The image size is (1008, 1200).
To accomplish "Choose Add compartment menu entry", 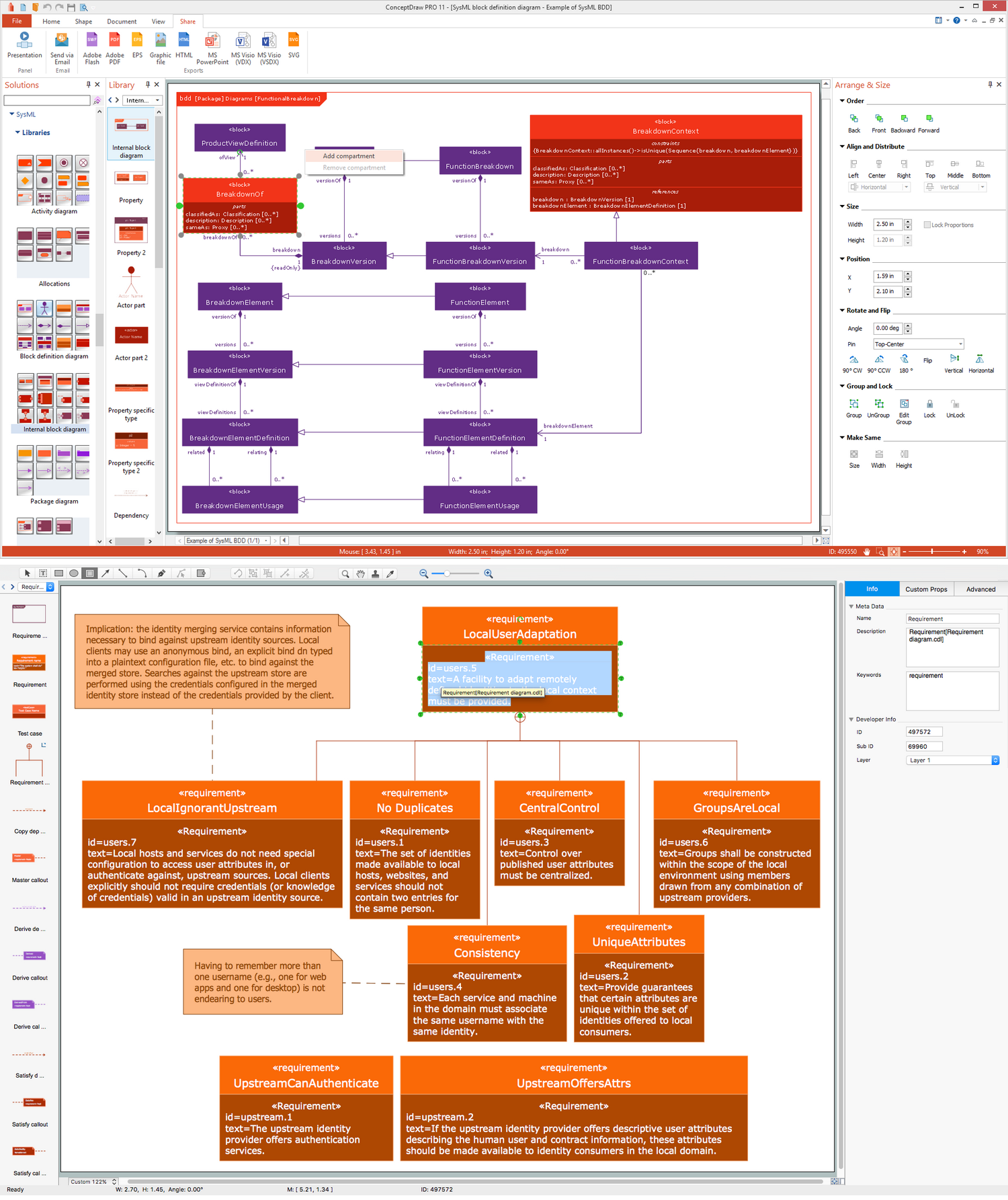I will tap(354, 156).
